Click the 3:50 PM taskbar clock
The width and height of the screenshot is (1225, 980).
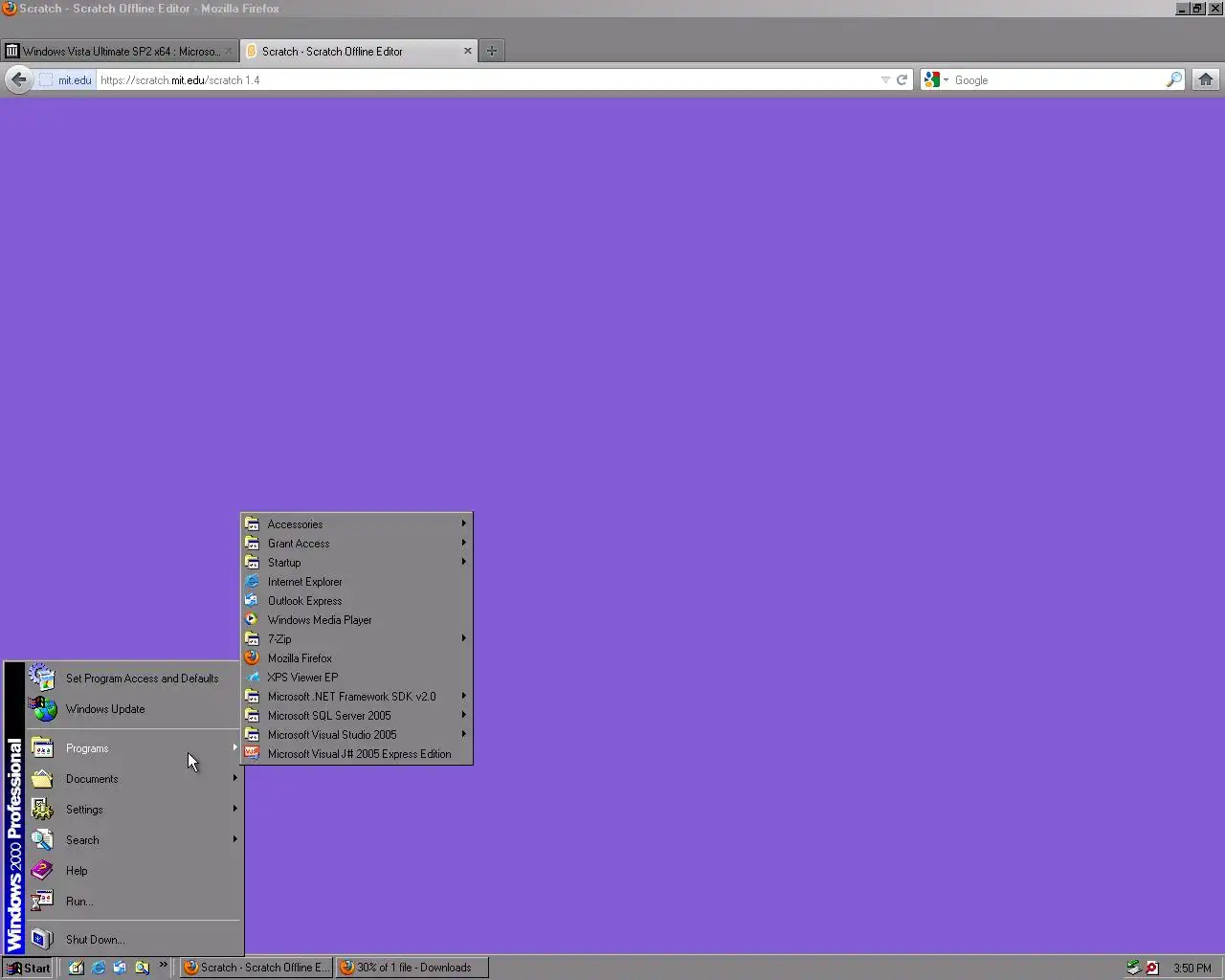click(x=1192, y=969)
